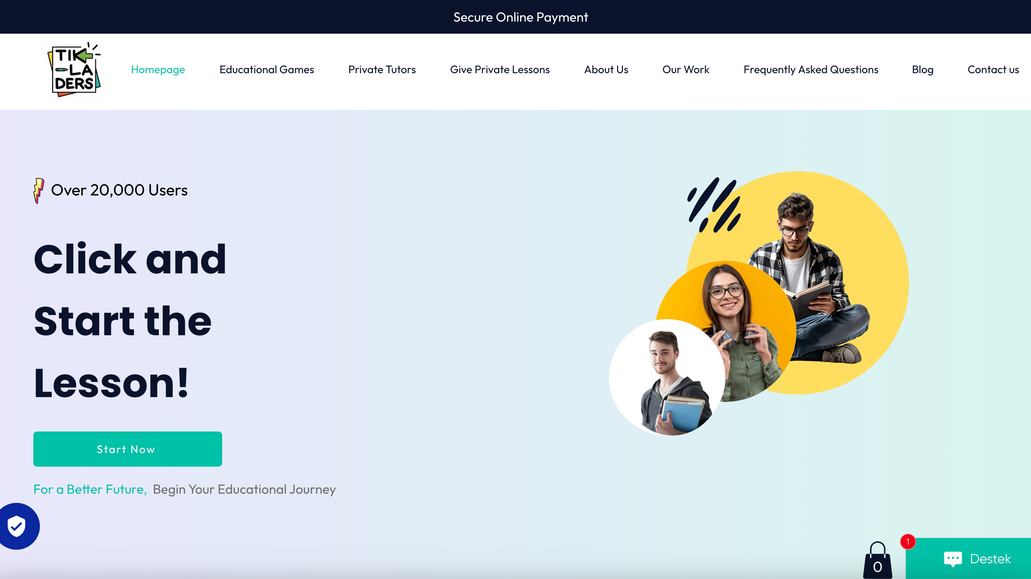Viewport: 1031px width, 579px height.
Task: Open the Private Tutors page
Action: click(382, 69)
